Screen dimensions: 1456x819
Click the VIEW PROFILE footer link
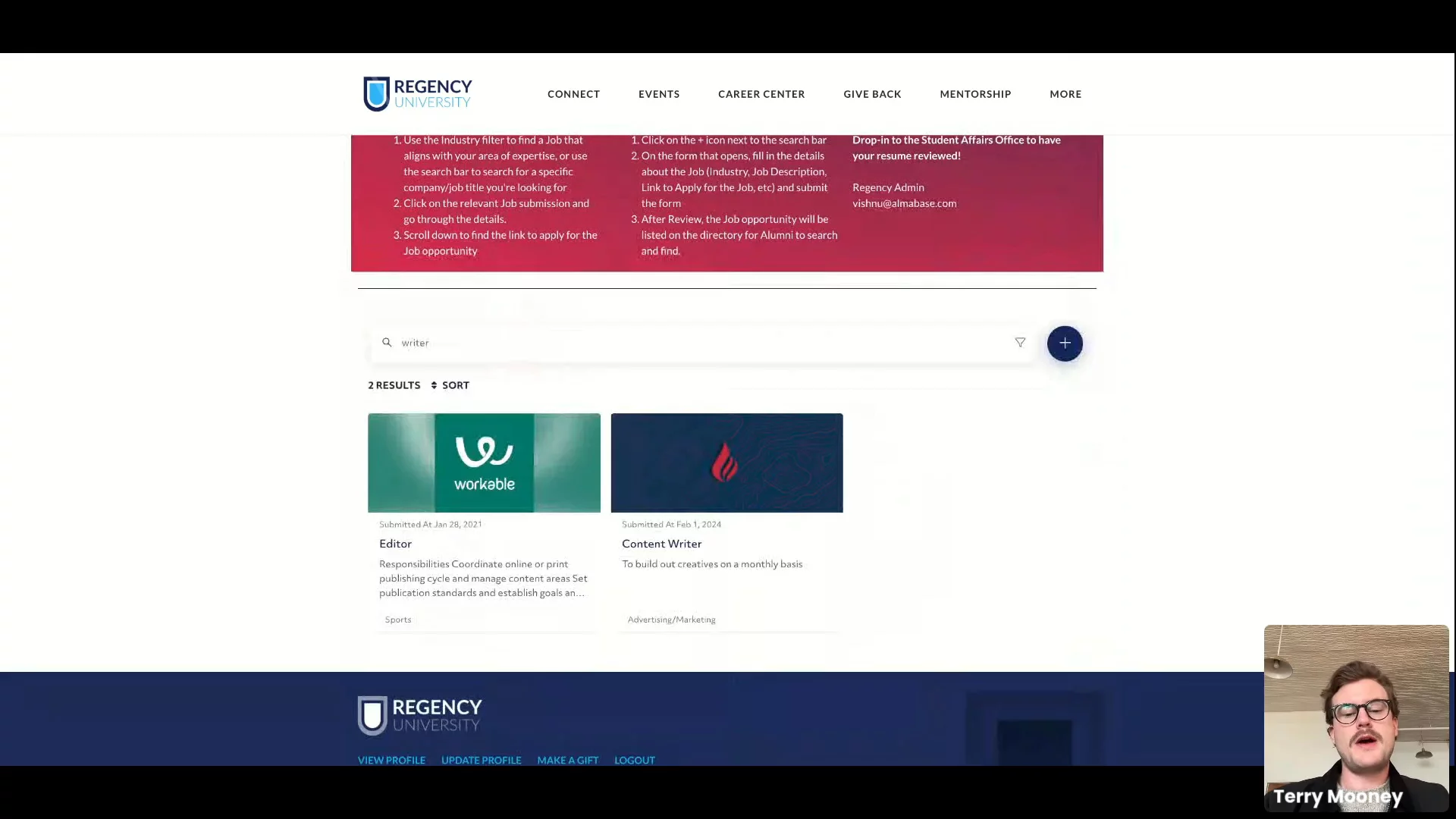(x=391, y=760)
